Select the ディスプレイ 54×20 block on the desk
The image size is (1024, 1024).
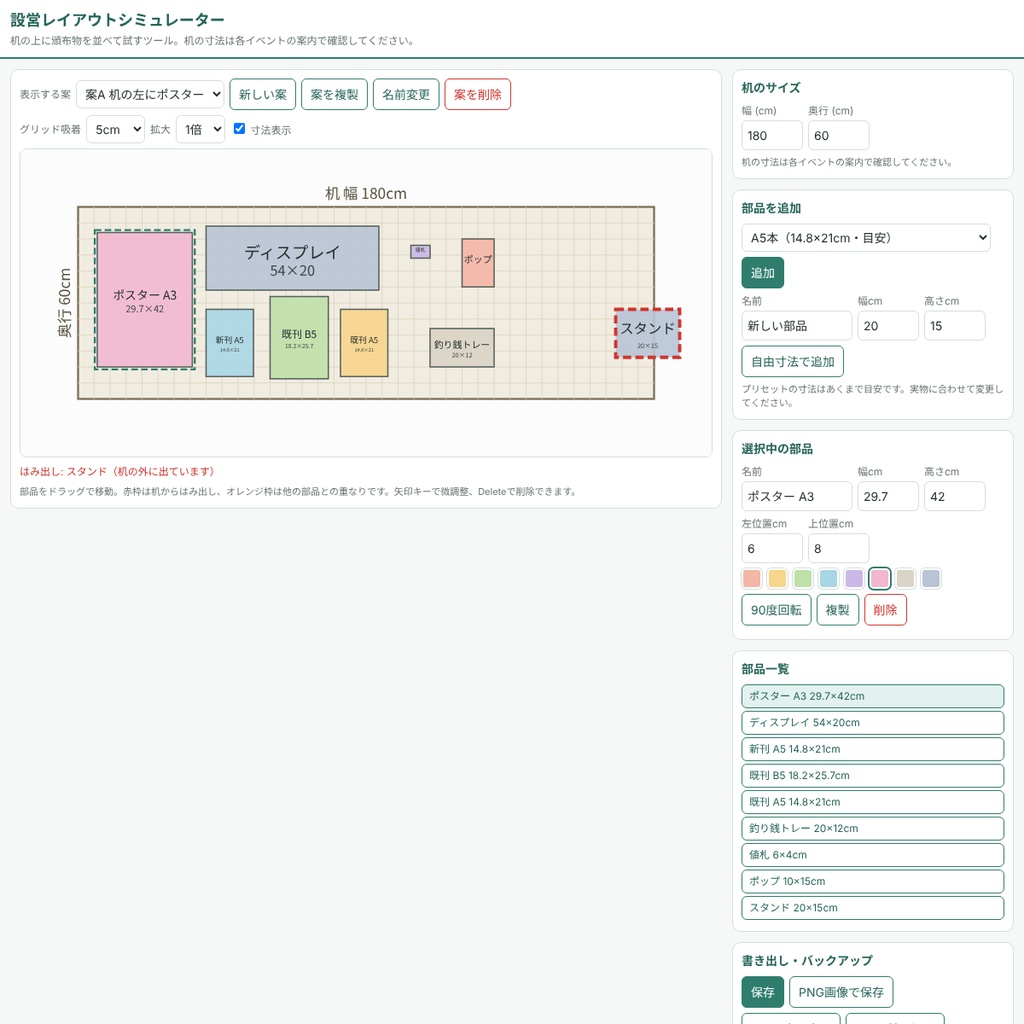pyautogui.click(x=292, y=258)
